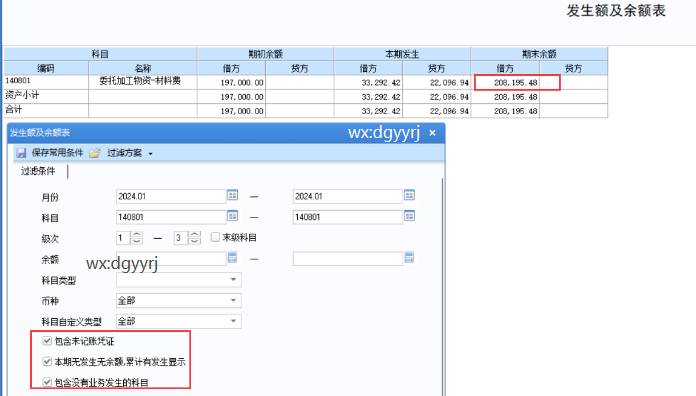Click the save icon for 保存常用条件
This screenshot has width=696, height=396.
(x=21, y=153)
